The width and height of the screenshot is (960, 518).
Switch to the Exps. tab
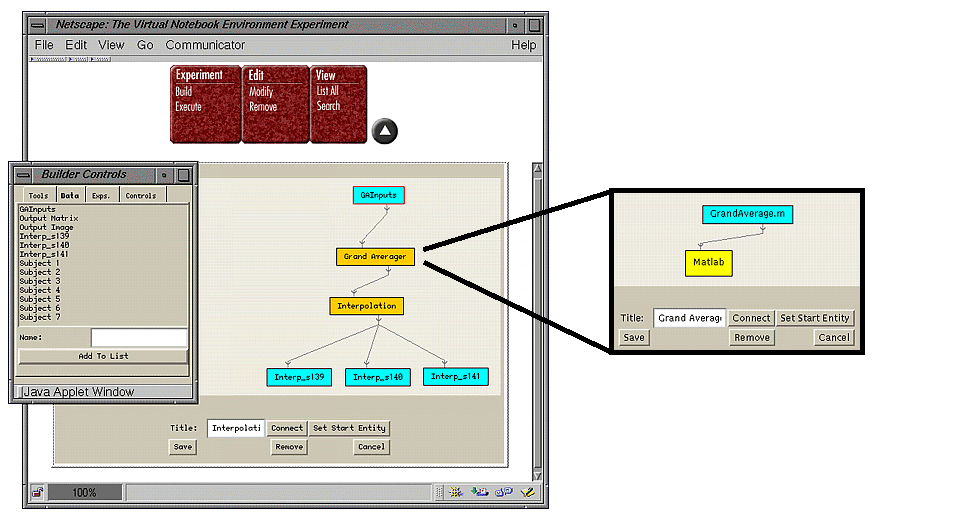pyautogui.click(x=100, y=196)
